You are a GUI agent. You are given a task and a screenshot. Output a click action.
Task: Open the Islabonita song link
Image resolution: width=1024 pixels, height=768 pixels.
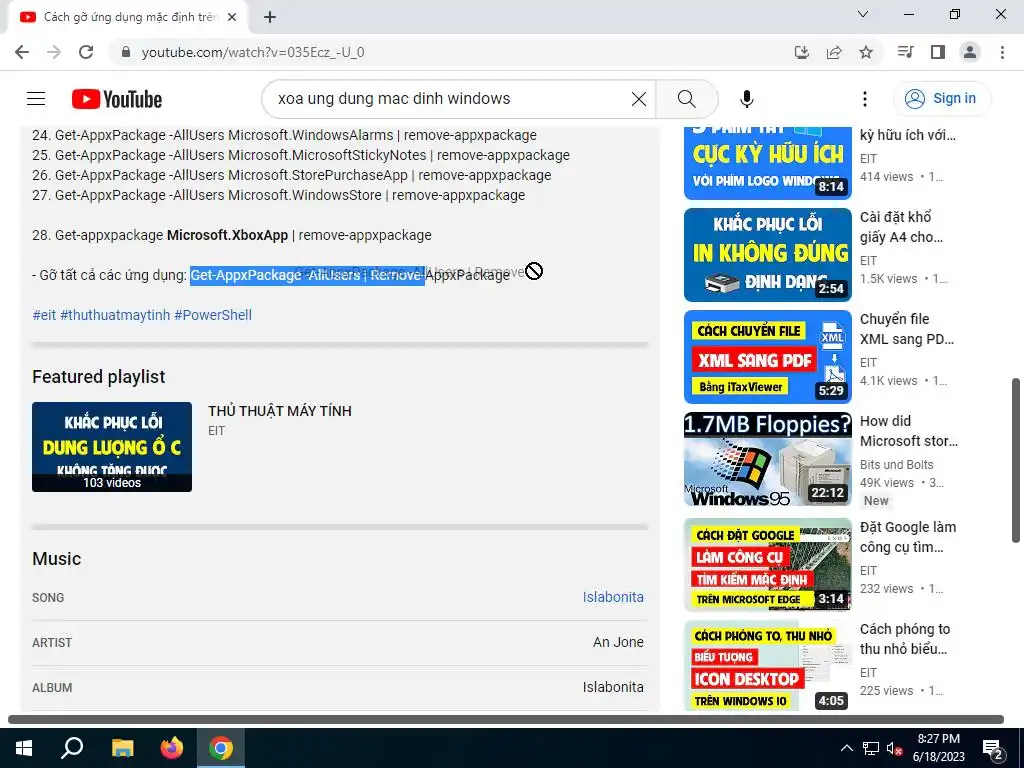(613, 597)
